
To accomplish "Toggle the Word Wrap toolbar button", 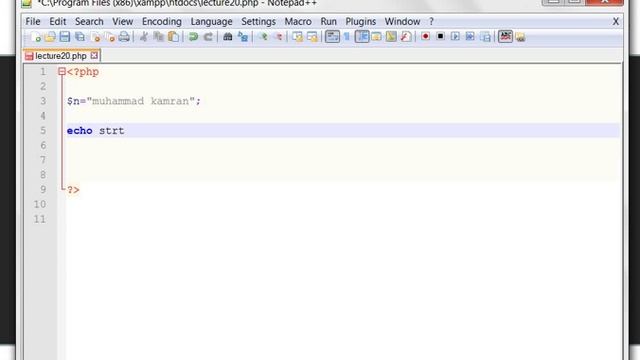I will (x=332, y=37).
